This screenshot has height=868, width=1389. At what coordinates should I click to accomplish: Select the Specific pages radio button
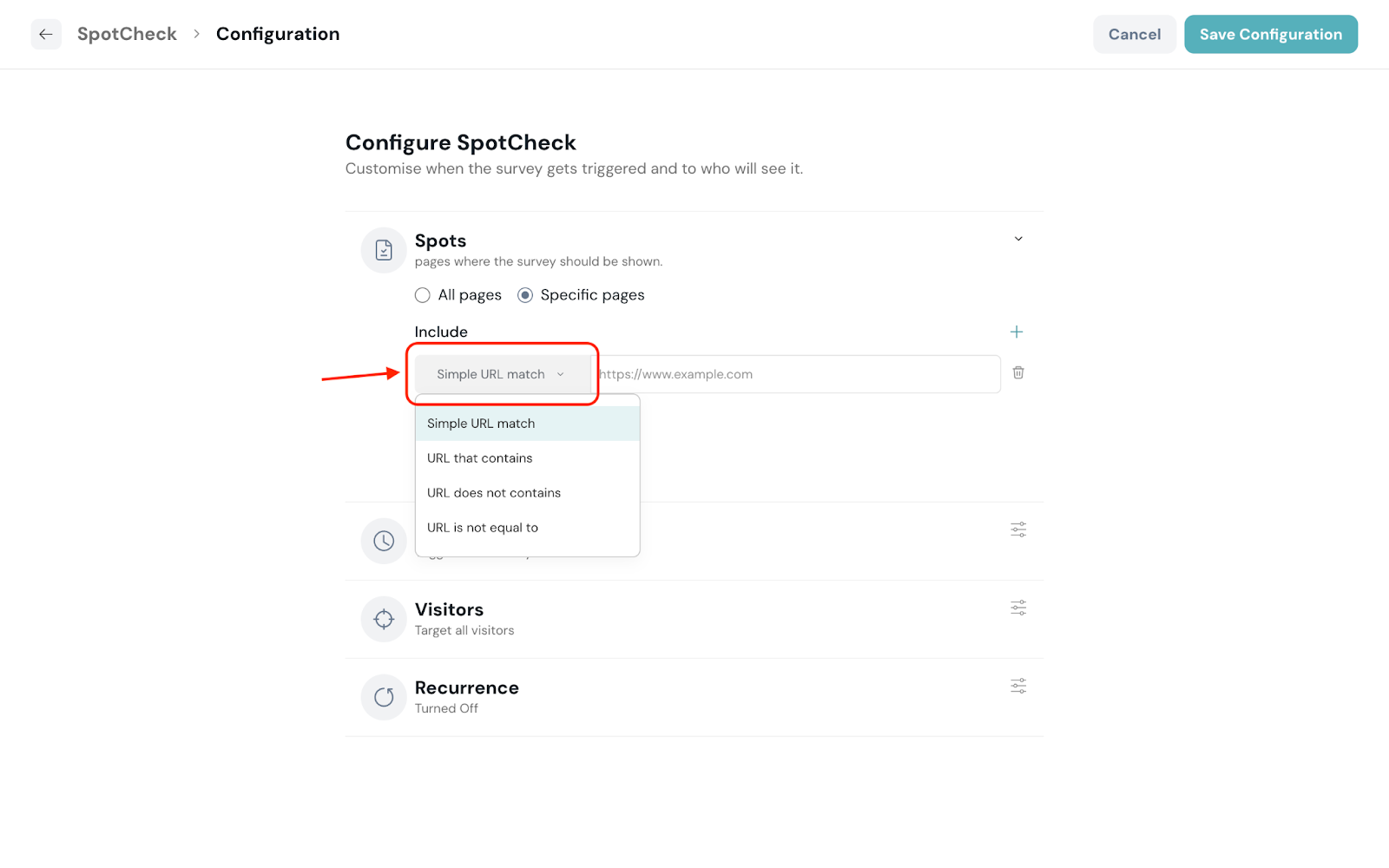click(525, 295)
